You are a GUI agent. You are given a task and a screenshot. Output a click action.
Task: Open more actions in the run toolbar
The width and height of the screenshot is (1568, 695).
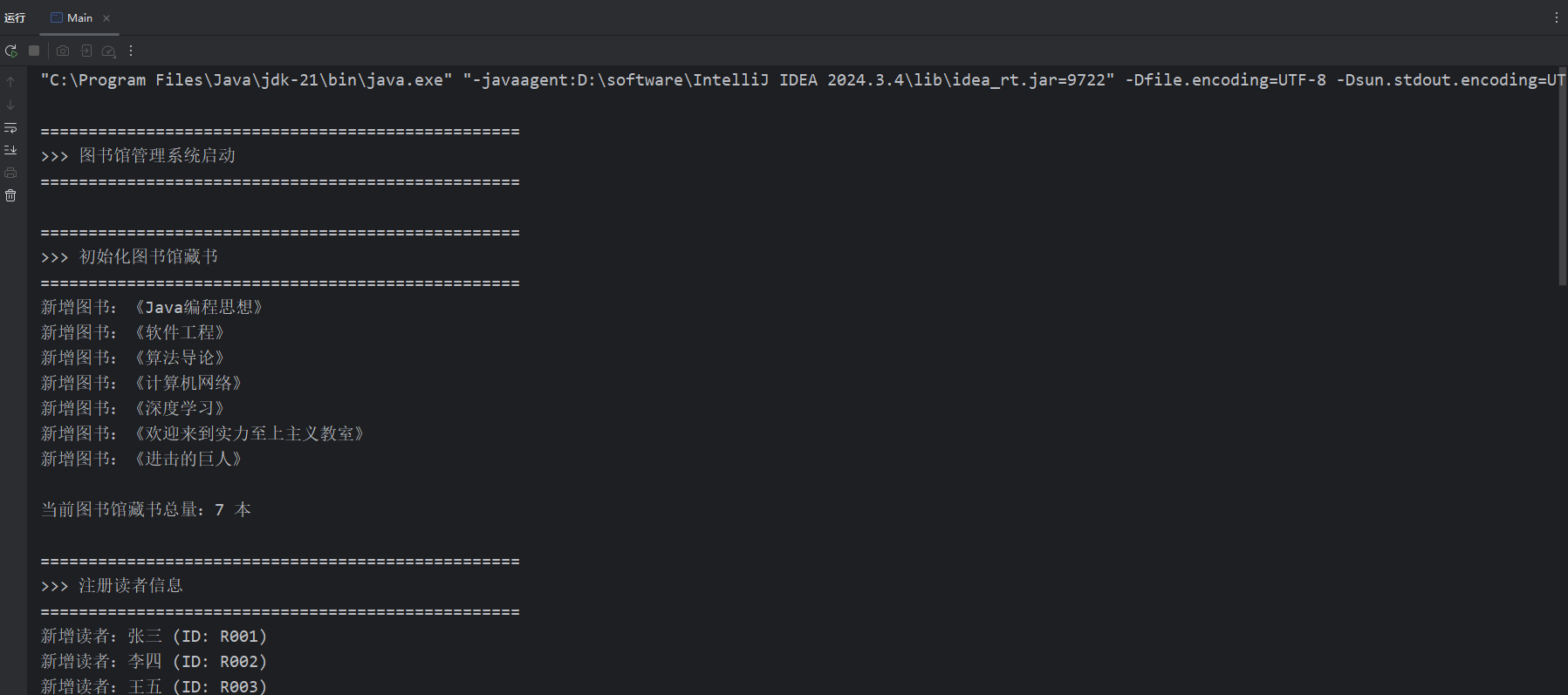(x=131, y=51)
